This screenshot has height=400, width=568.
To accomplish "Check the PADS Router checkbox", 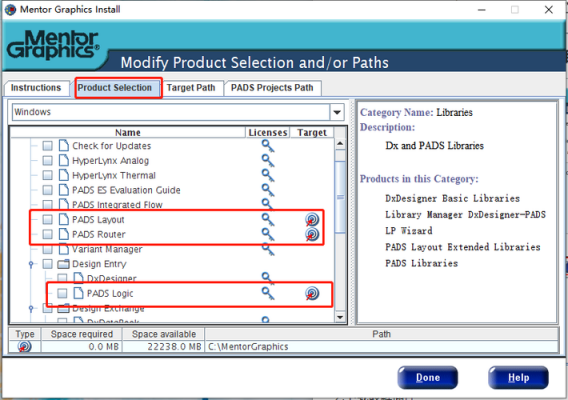I will pyautogui.click(x=47, y=234).
